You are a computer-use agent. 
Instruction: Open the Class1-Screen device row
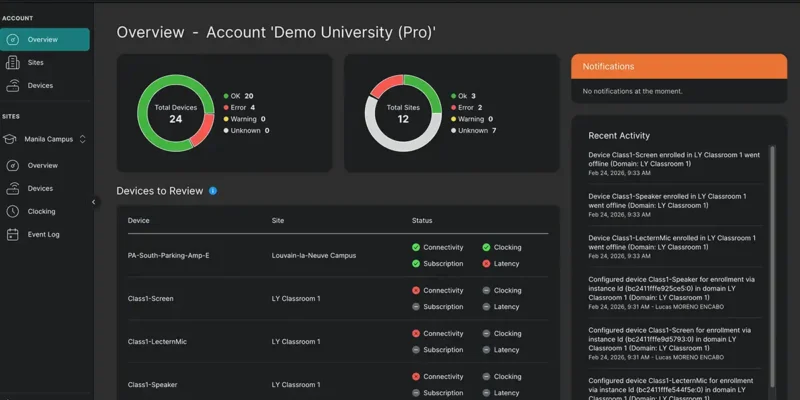click(338, 298)
